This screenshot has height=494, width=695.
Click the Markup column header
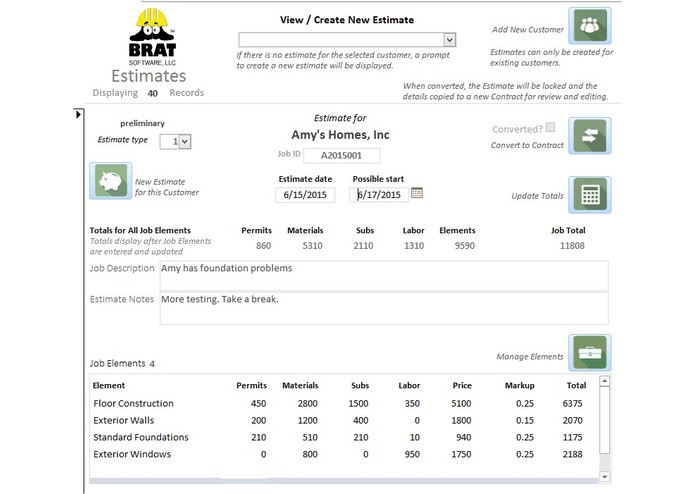[x=519, y=385]
